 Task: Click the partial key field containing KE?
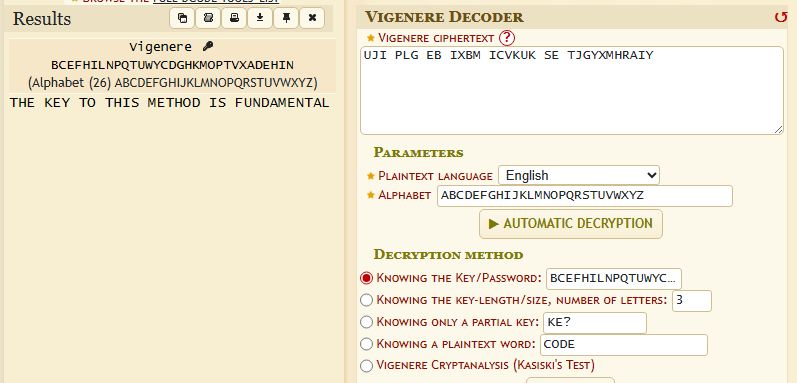point(595,323)
